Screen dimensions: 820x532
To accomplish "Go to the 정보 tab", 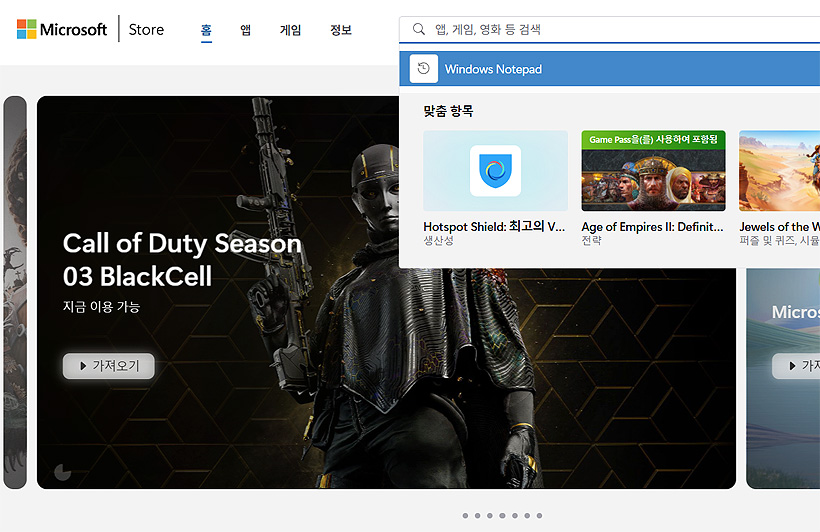I will (341, 30).
